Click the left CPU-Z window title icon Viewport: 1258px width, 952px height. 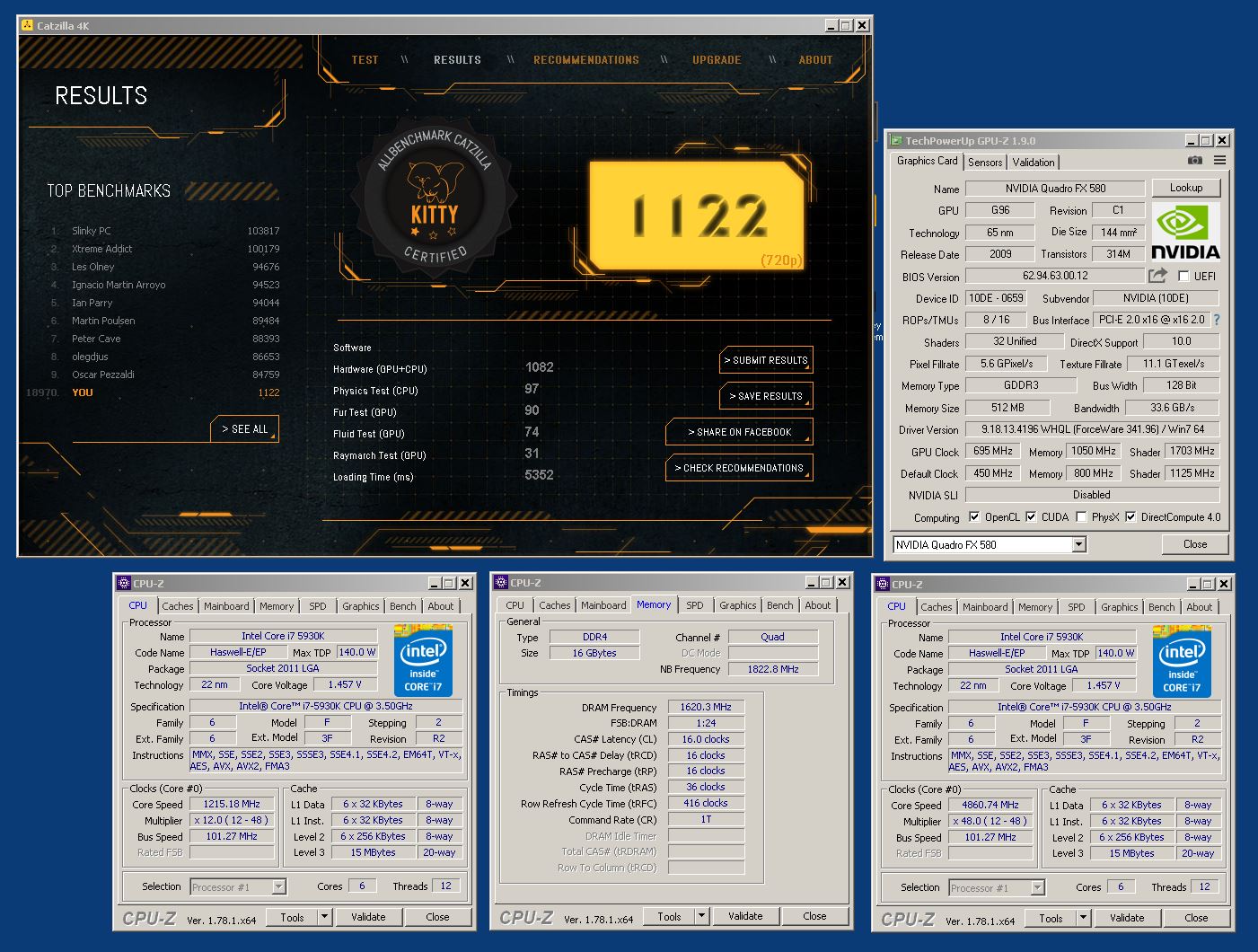(124, 583)
